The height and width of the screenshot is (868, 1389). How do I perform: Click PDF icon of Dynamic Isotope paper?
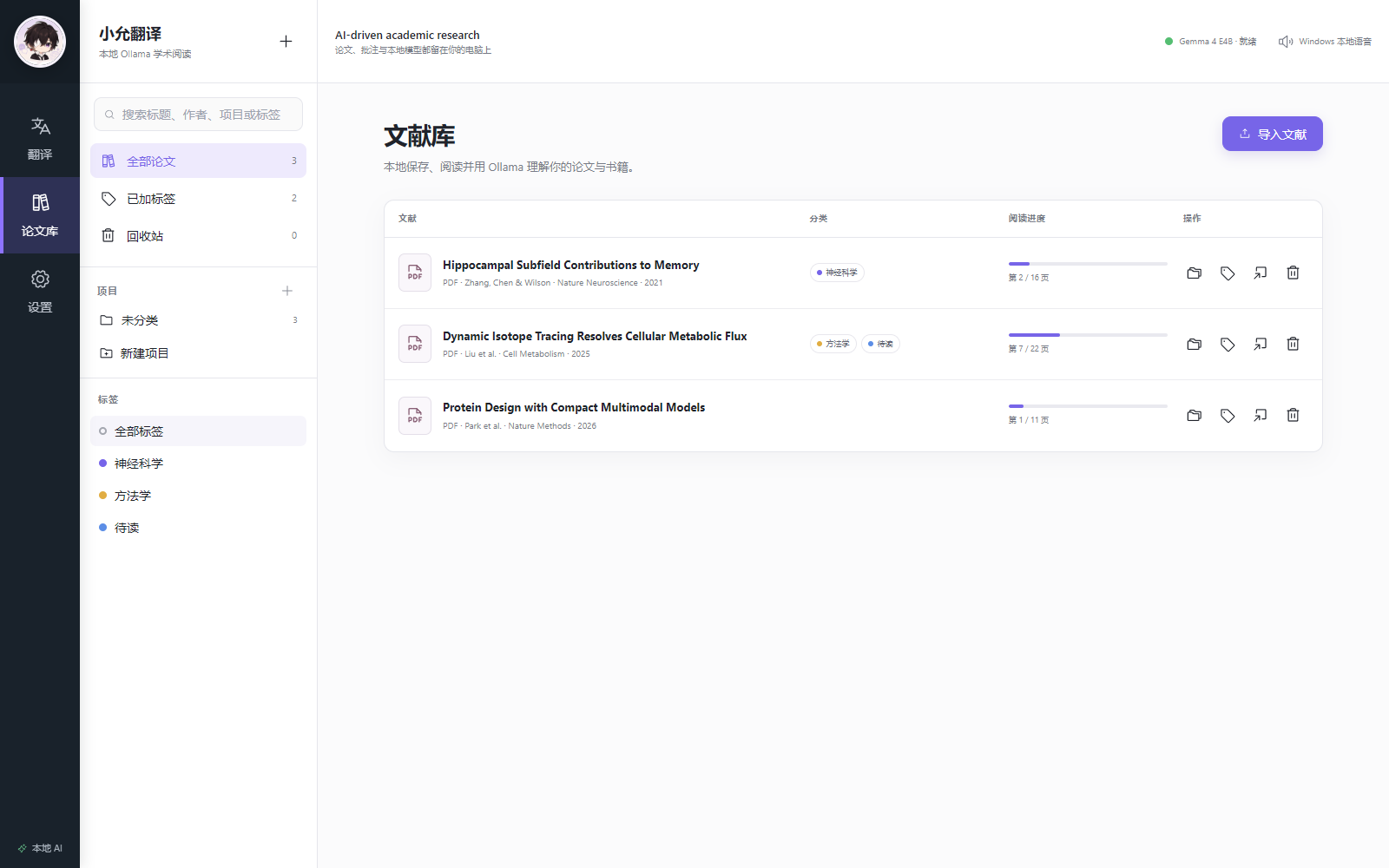point(415,344)
